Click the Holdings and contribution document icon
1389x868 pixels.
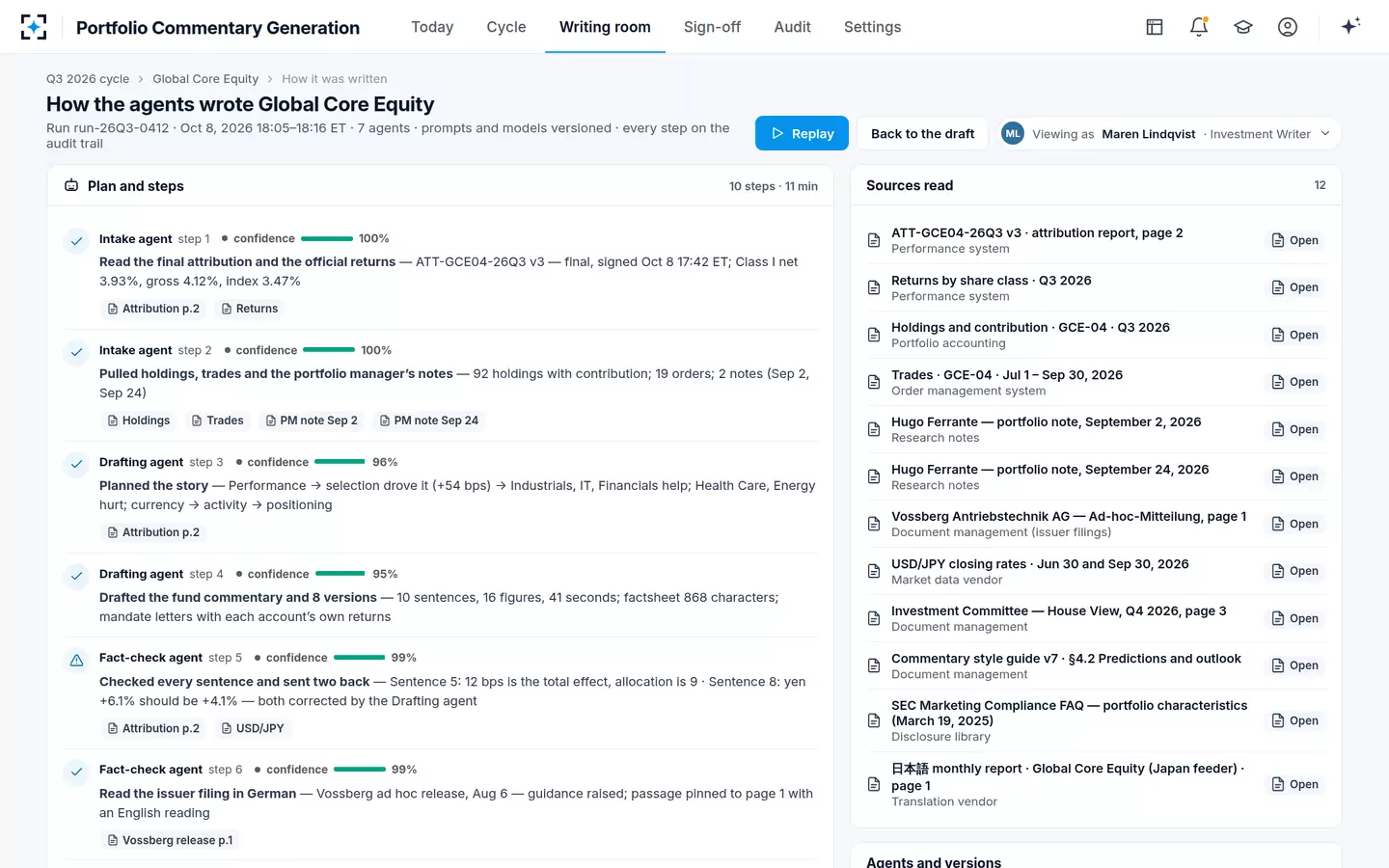(874, 335)
